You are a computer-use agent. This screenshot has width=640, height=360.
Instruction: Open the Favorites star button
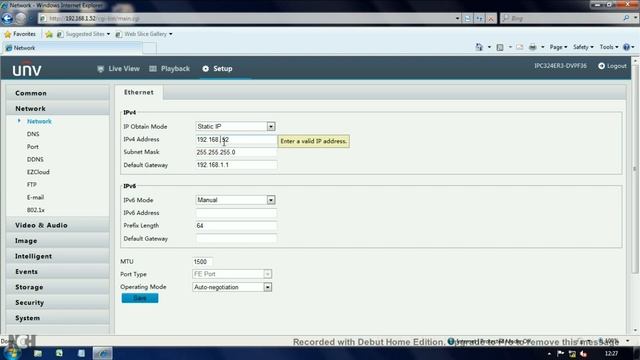[x=20, y=34]
